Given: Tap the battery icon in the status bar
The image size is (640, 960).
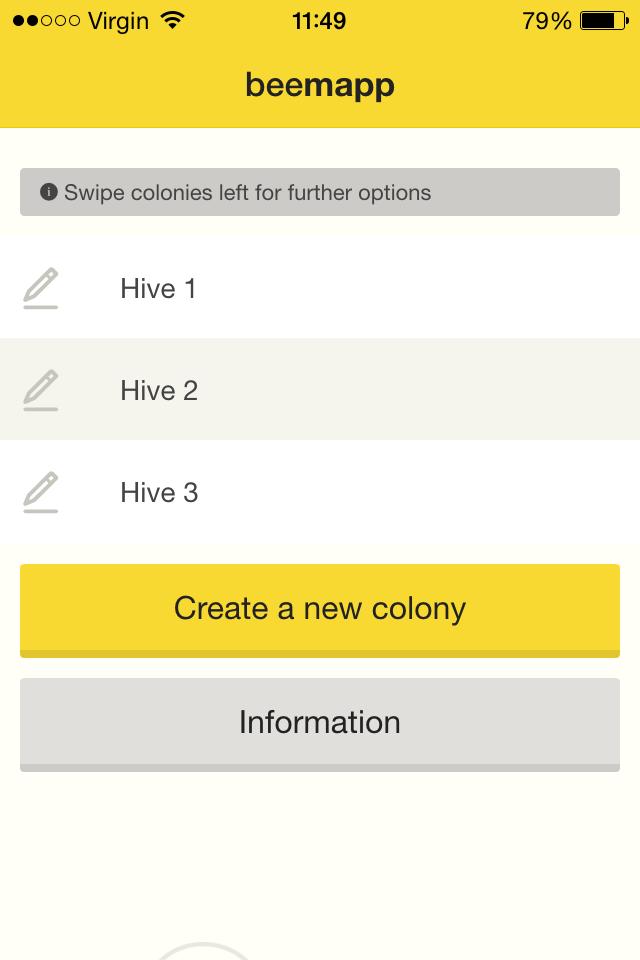Looking at the screenshot, I should click(603, 20).
